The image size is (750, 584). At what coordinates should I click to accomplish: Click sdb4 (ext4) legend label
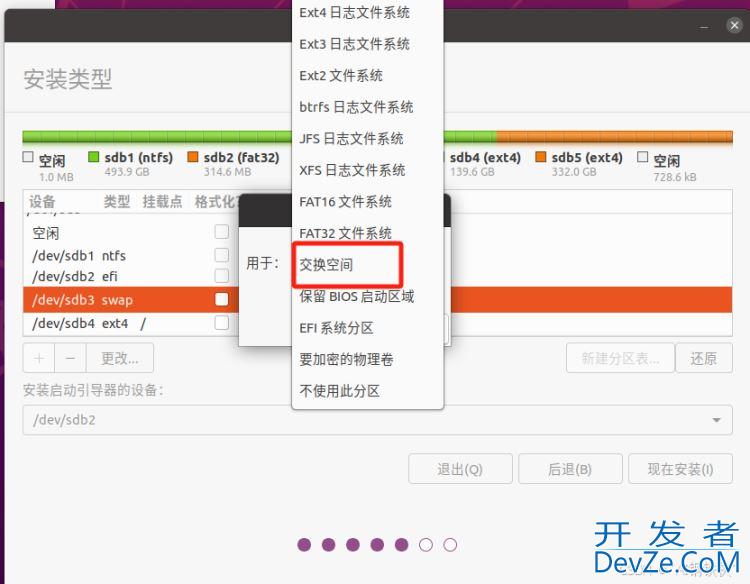pos(485,157)
